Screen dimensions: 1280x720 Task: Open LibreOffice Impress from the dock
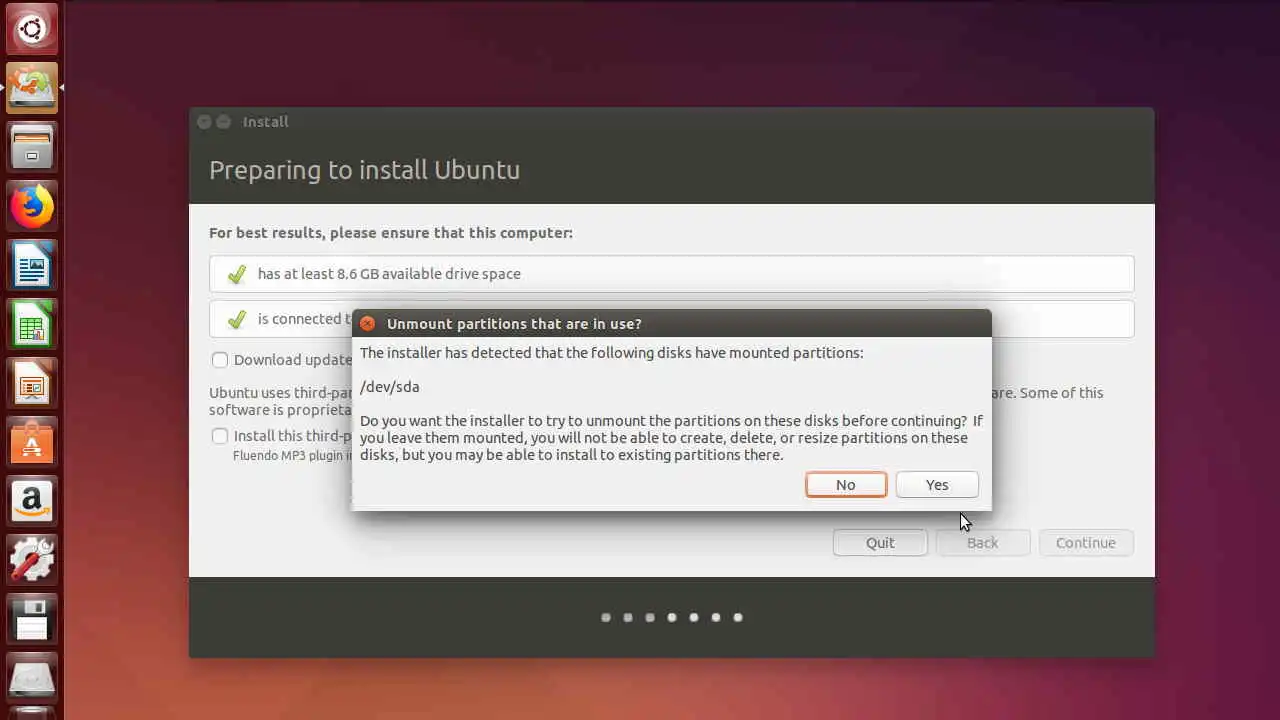tap(32, 384)
